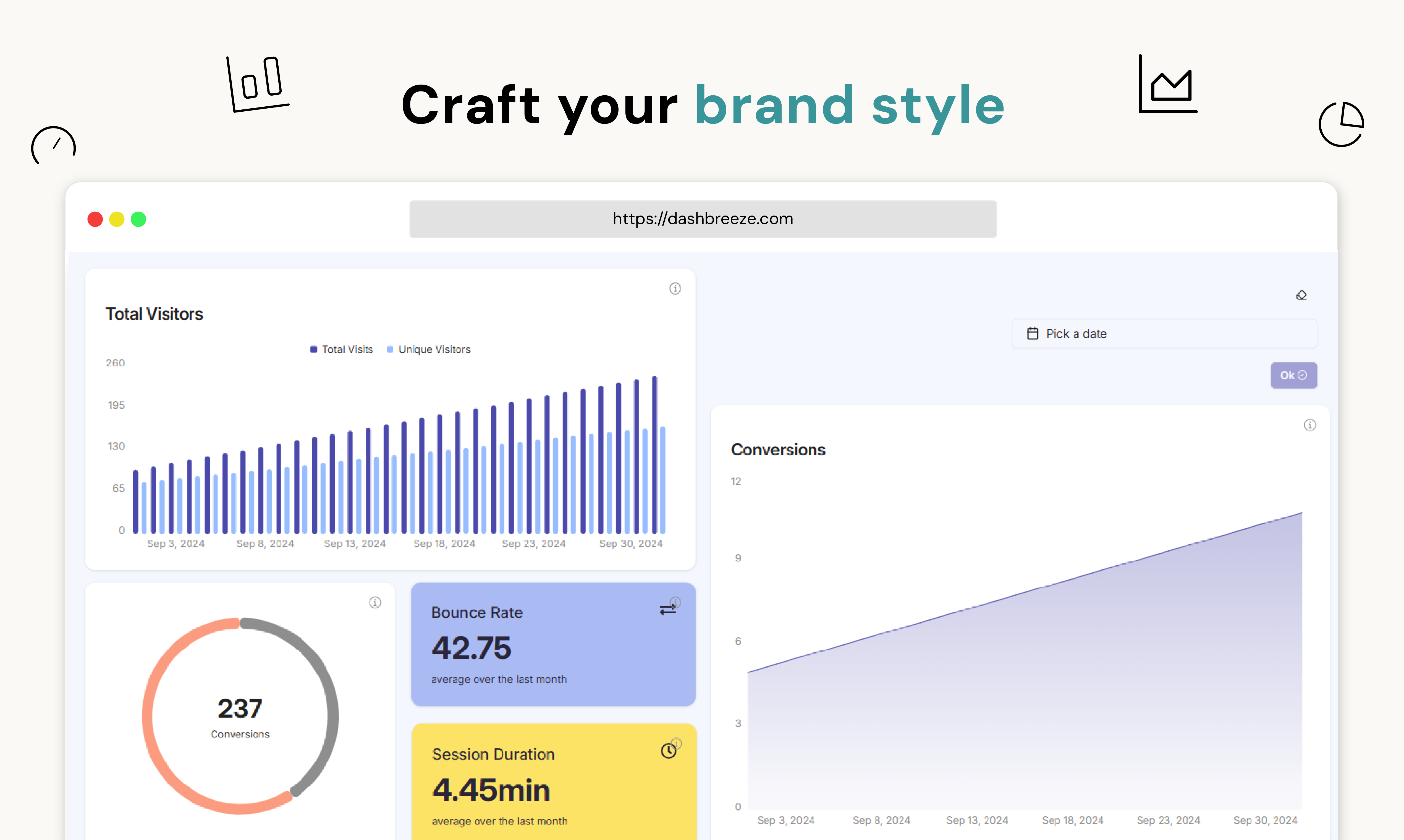Click the 260 y-axis label

point(115,363)
